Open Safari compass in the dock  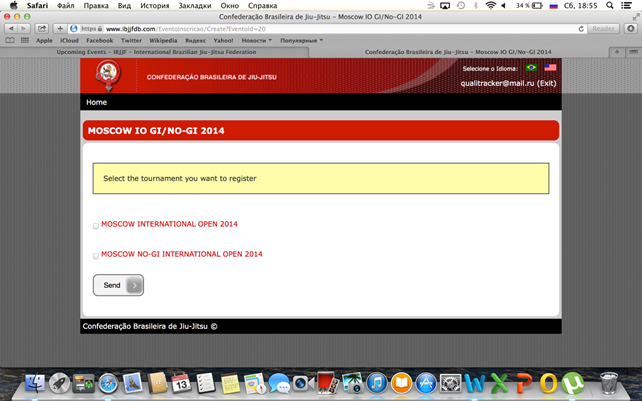(108, 383)
